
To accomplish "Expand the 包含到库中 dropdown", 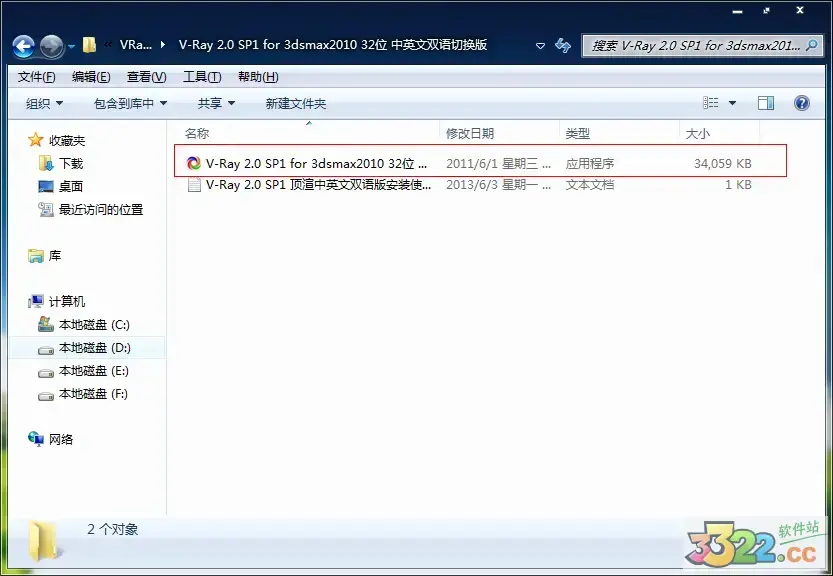I will coord(128,102).
